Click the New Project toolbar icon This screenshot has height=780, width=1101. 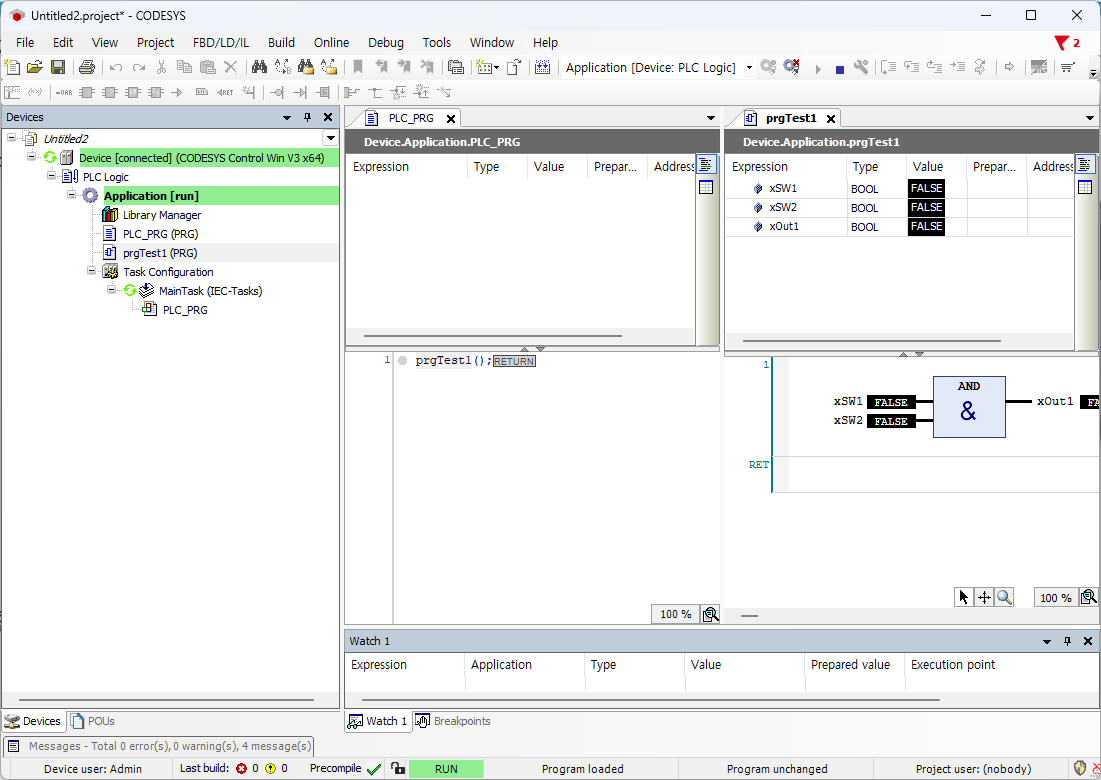12,67
